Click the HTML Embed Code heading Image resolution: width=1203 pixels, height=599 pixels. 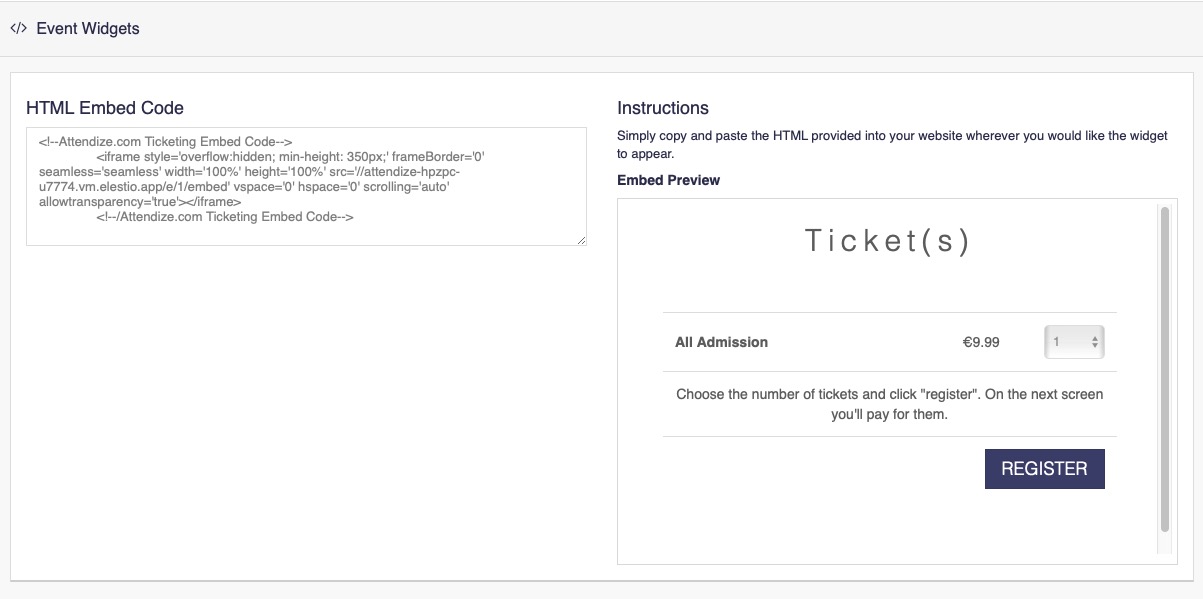(105, 108)
